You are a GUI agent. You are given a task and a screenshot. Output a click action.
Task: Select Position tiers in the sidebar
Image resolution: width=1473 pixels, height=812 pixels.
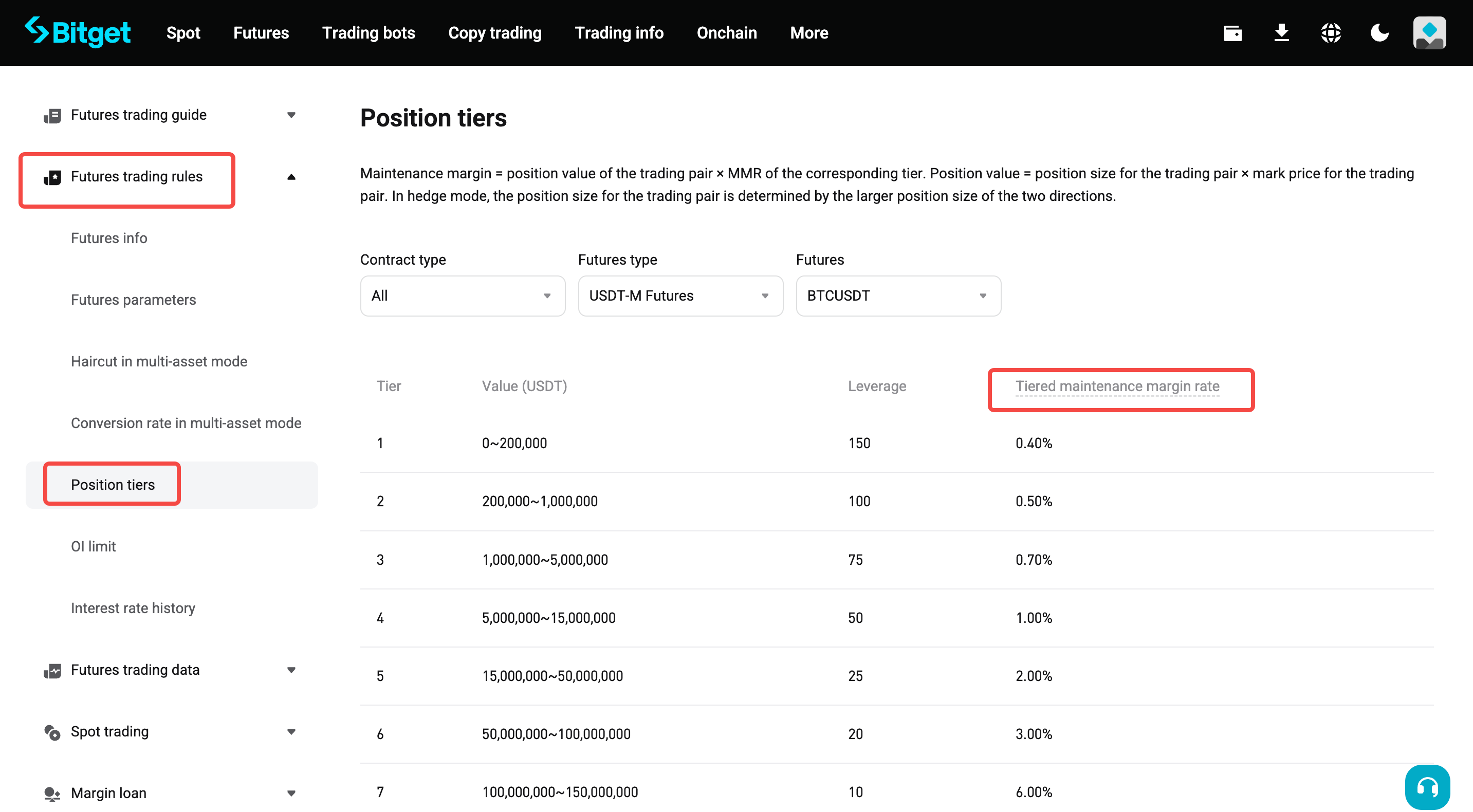[113, 484]
